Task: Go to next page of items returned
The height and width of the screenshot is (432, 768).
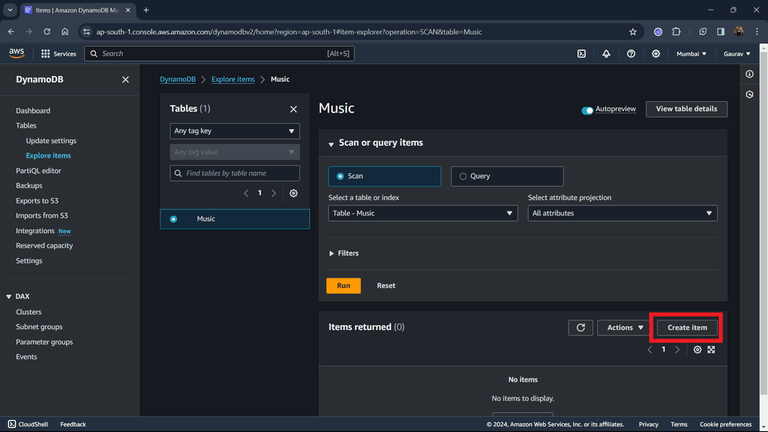Action: pos(677,350)
